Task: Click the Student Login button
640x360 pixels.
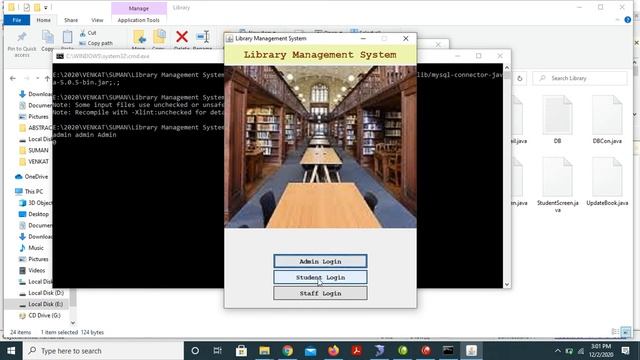Action: pyautogui.click(x=320, y=277)
